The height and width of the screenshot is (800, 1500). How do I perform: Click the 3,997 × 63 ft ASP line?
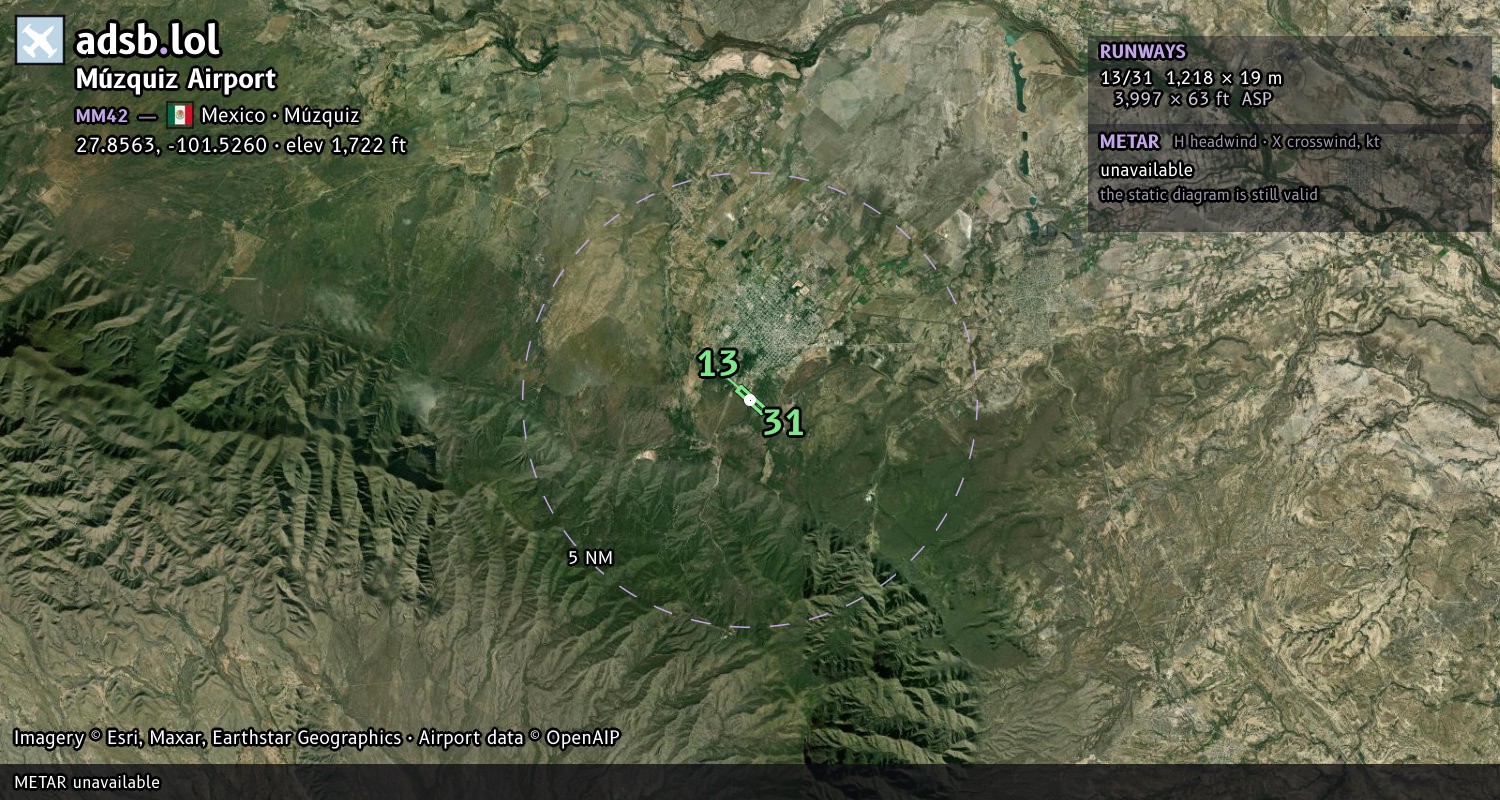coord(1193,99)
